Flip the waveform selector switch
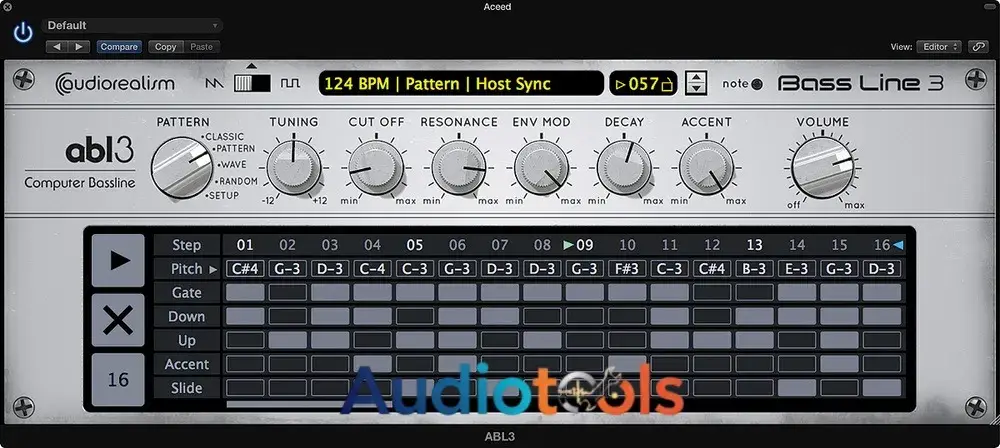Screen dimensions: 1000x448 coord(252,83)
